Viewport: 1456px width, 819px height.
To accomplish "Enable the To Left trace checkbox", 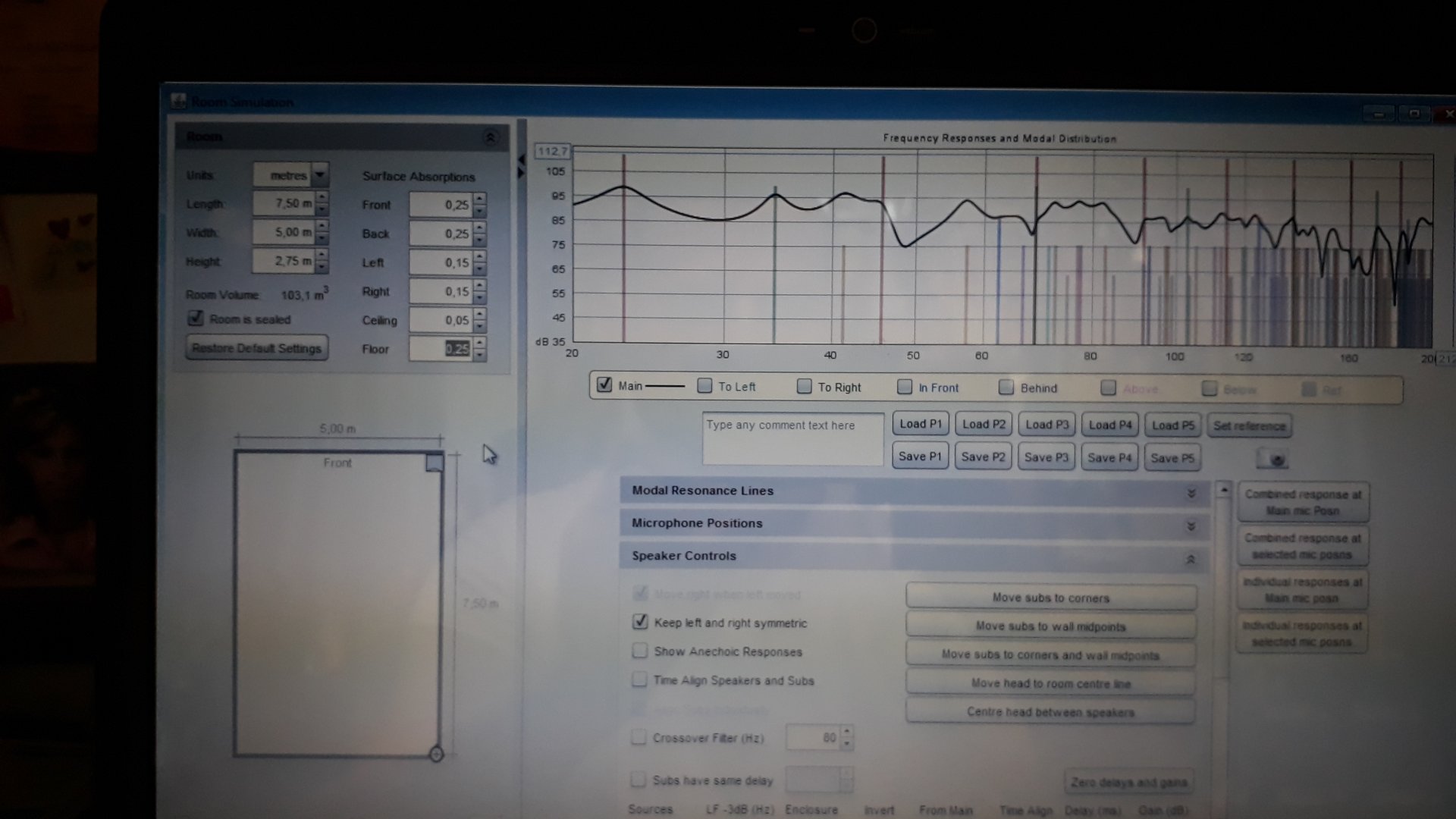I will click(x=704, y=386).
